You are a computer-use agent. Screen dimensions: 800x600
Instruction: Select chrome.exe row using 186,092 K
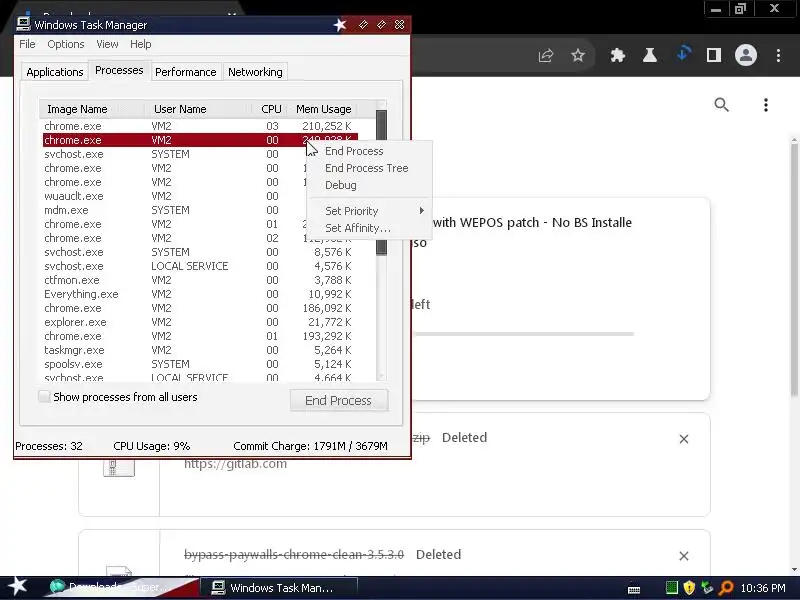coord(199,308)
